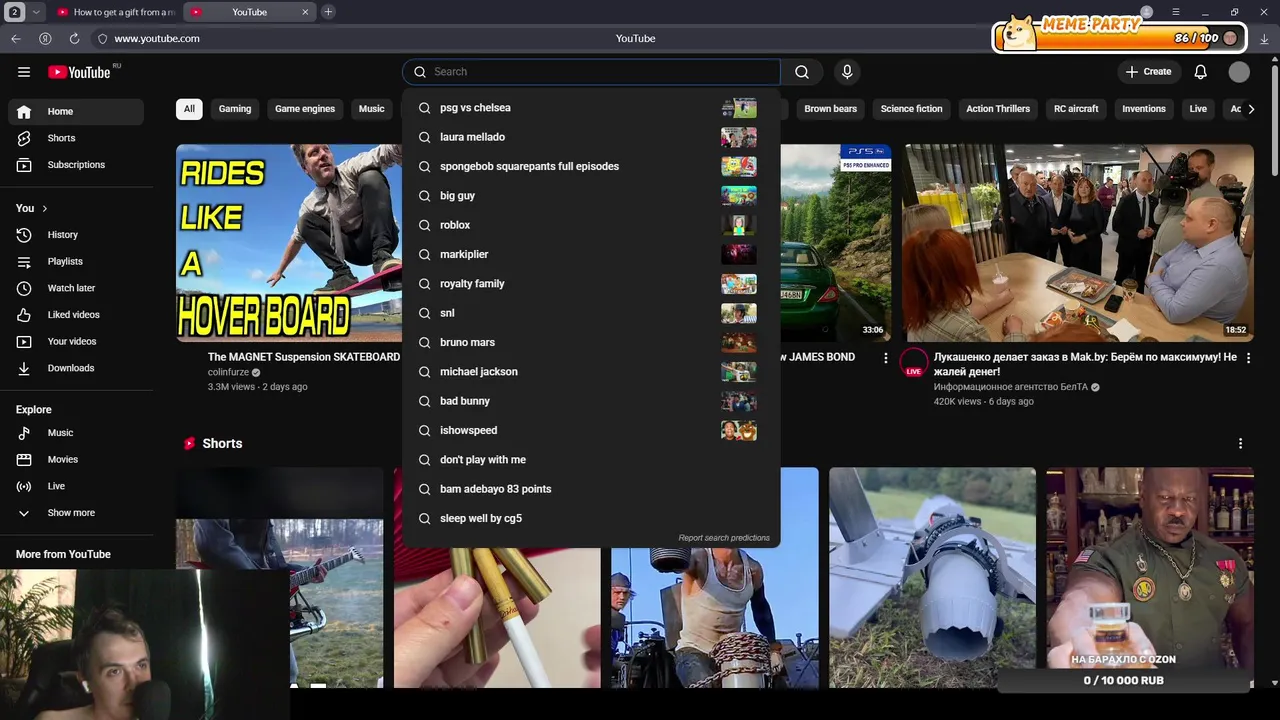The height and width of the screenshot is (720, 1280).
Task: Open the account avatar menu
Action: click(x=1239, y=72)
